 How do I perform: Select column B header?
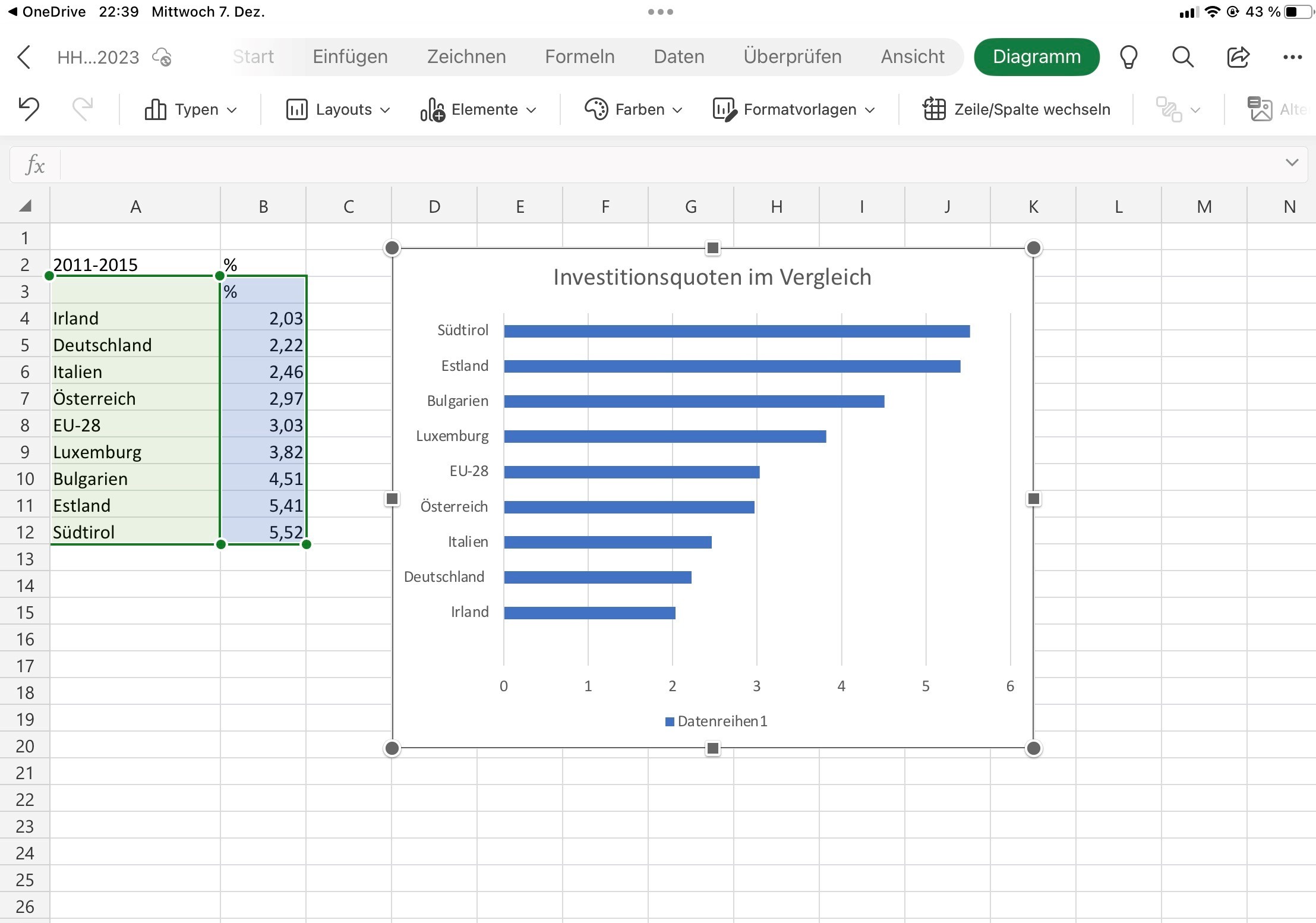point(263,206)
